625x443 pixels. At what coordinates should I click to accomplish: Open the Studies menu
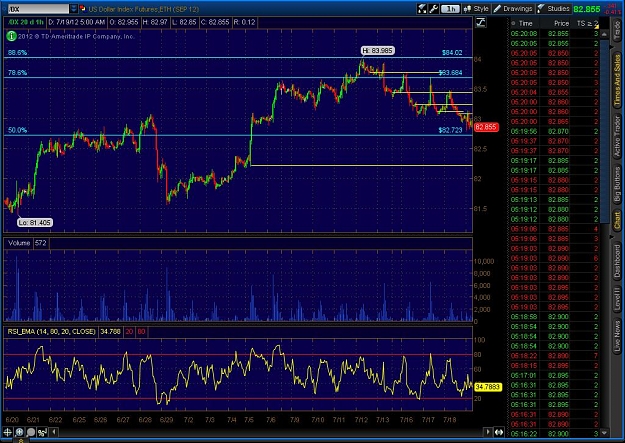[554, 9]
